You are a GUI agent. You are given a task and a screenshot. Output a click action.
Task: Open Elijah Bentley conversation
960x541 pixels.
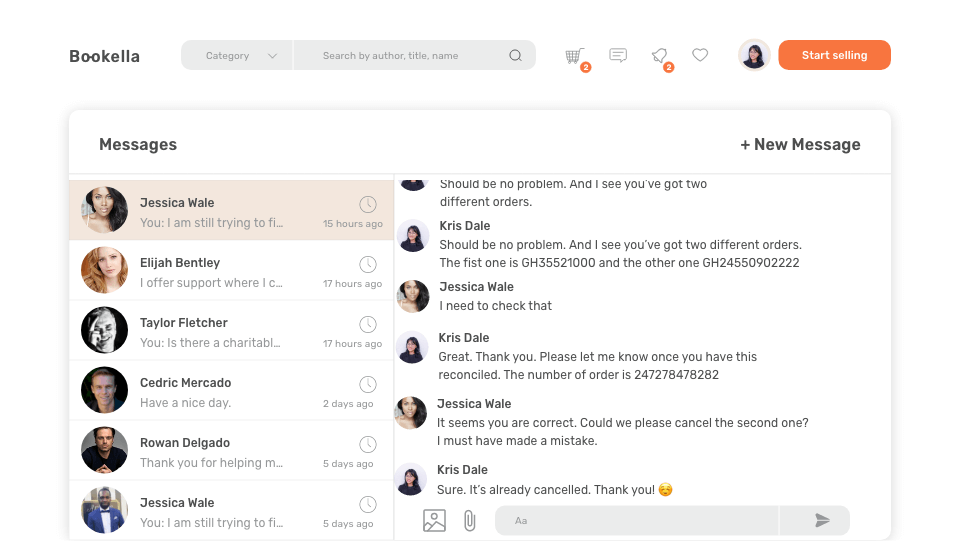tap(231, 270)
